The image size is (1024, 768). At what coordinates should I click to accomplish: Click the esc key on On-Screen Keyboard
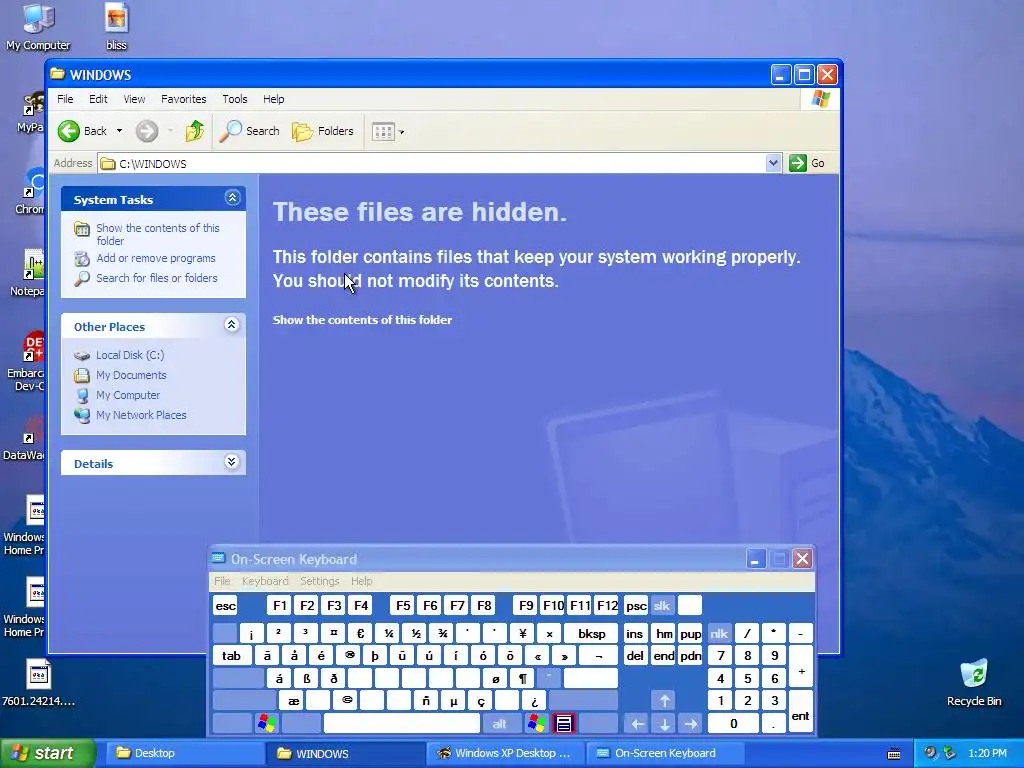(x=225, y=606)
